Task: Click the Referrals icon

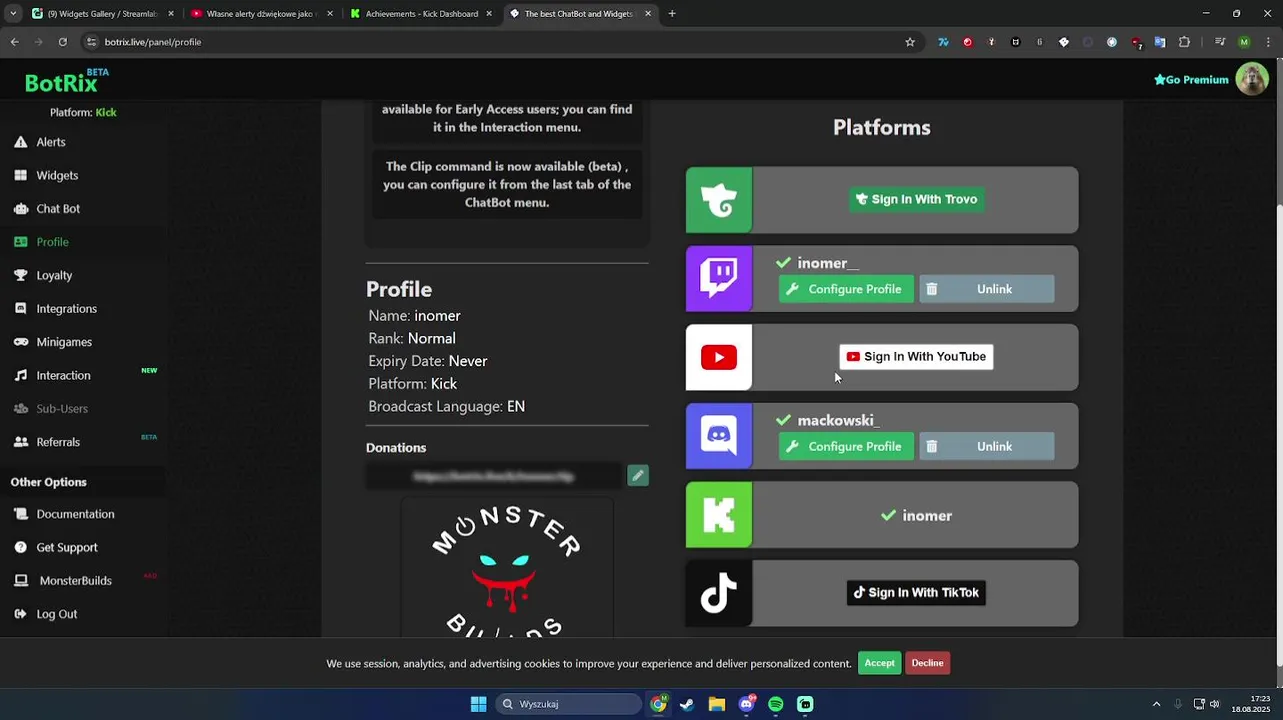Action: (20, 442)
